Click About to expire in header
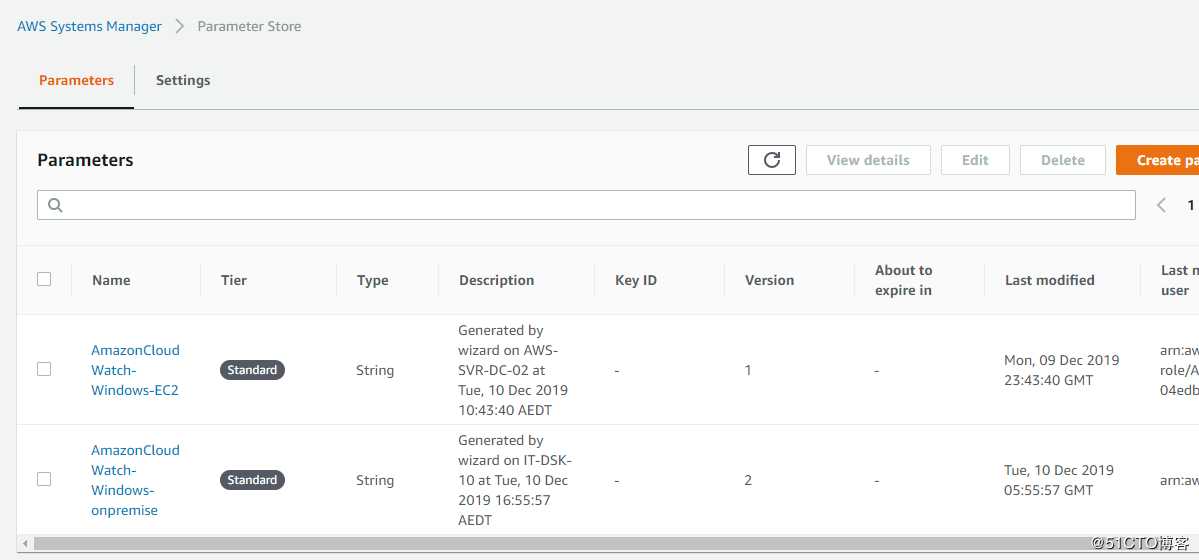This screenshot has width=1199, height=560. coord(903,280)
